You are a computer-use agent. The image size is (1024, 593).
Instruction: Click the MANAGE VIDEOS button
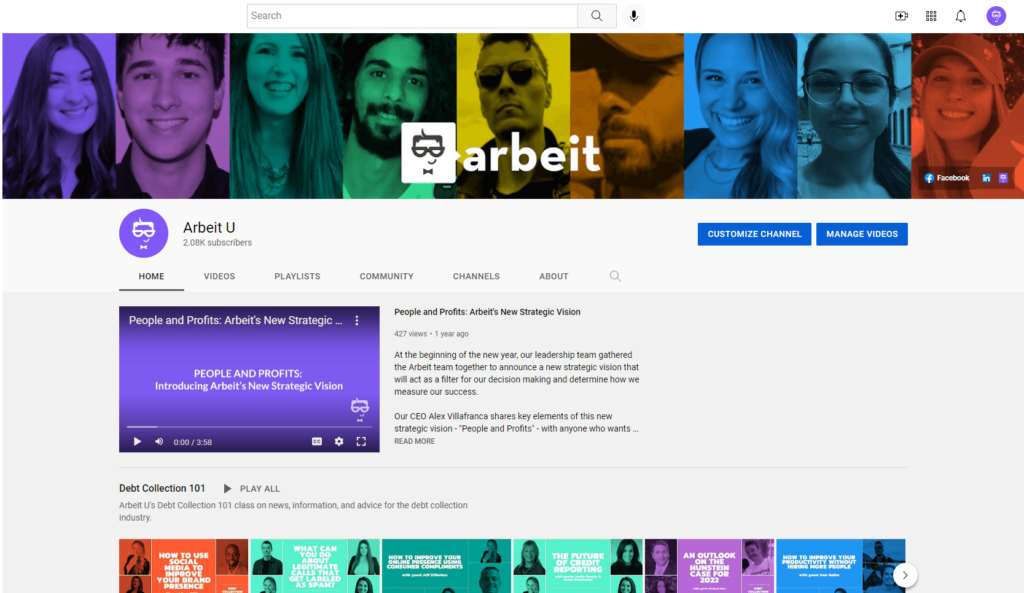click(x=861, y=234)
